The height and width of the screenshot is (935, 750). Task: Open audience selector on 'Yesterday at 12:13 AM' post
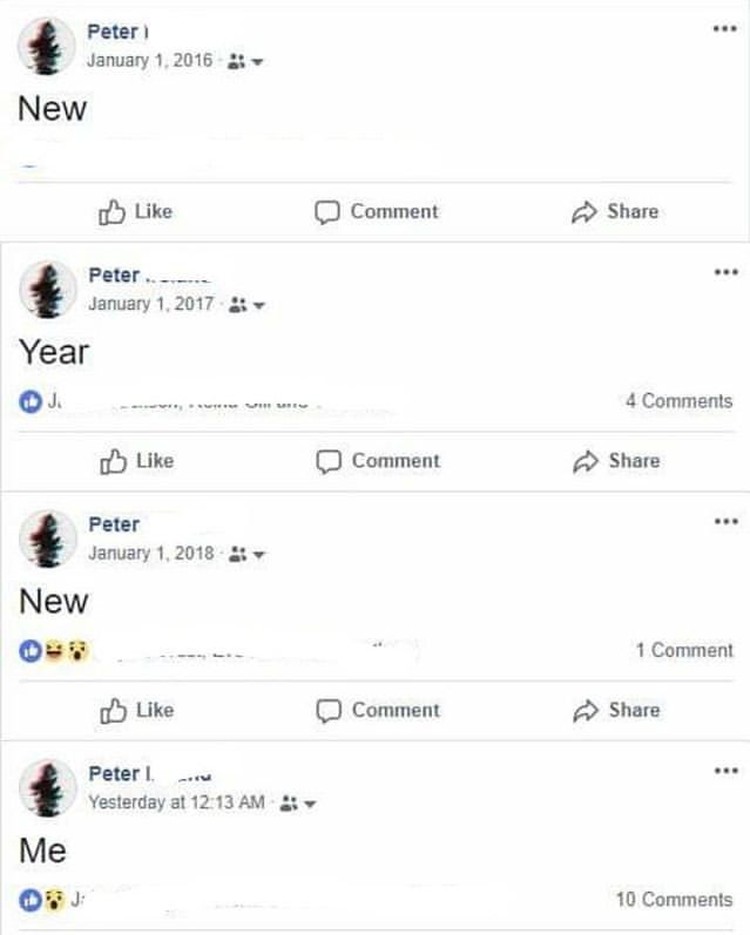[x=297, y=803]
